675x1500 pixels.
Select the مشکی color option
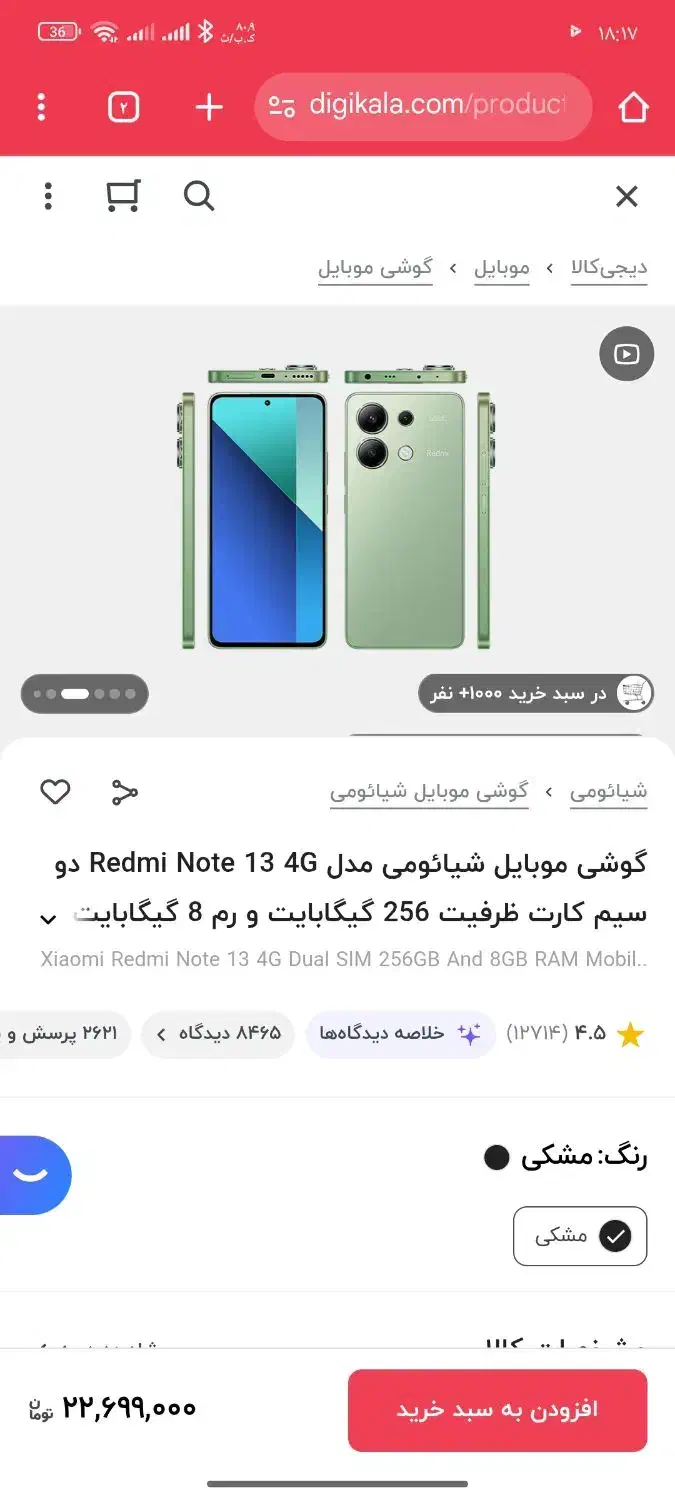580,1236
